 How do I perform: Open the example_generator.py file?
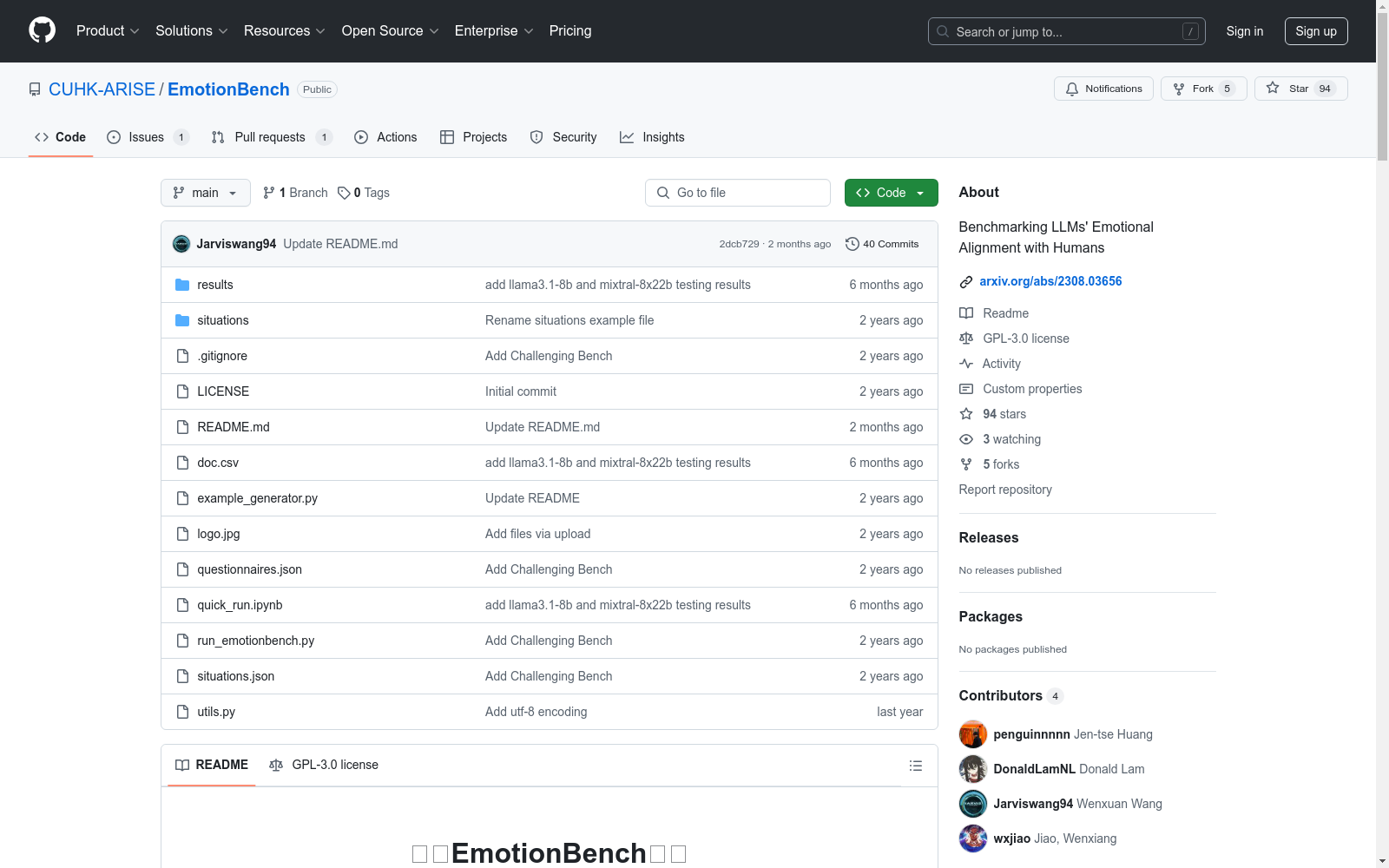(x=257, y=498)
